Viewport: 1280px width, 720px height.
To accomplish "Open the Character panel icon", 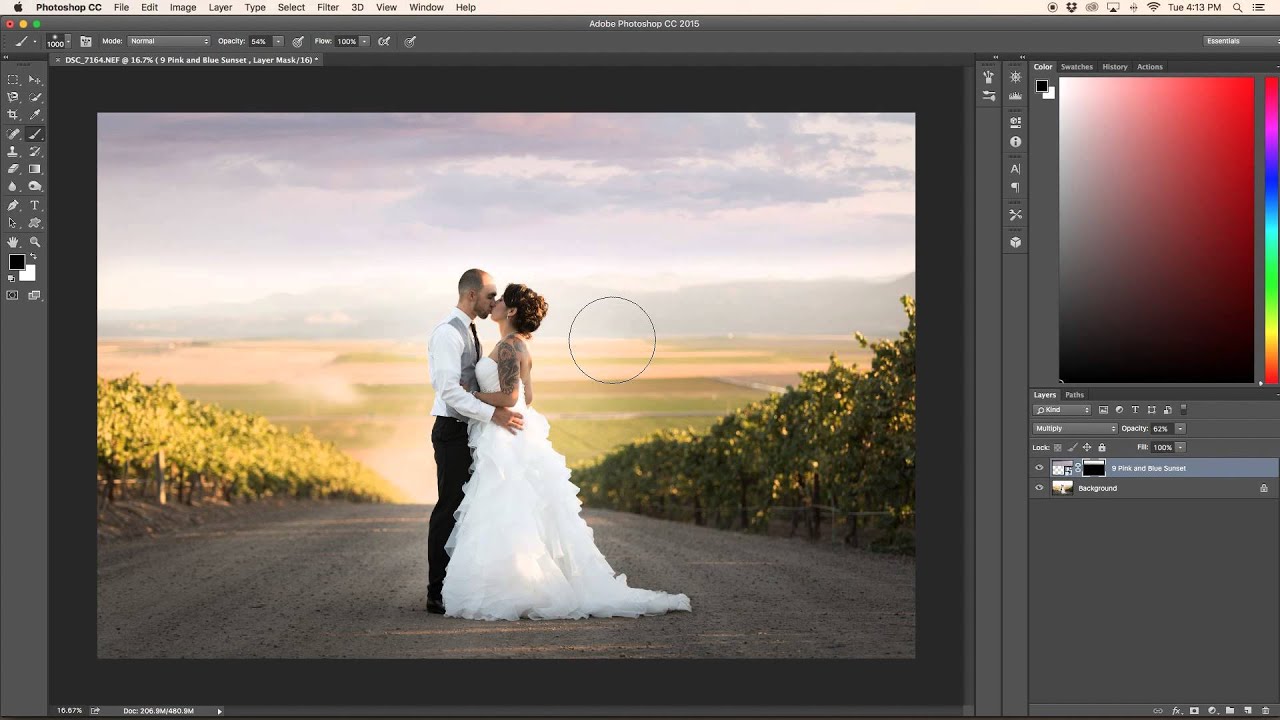I will point(1015,168).
